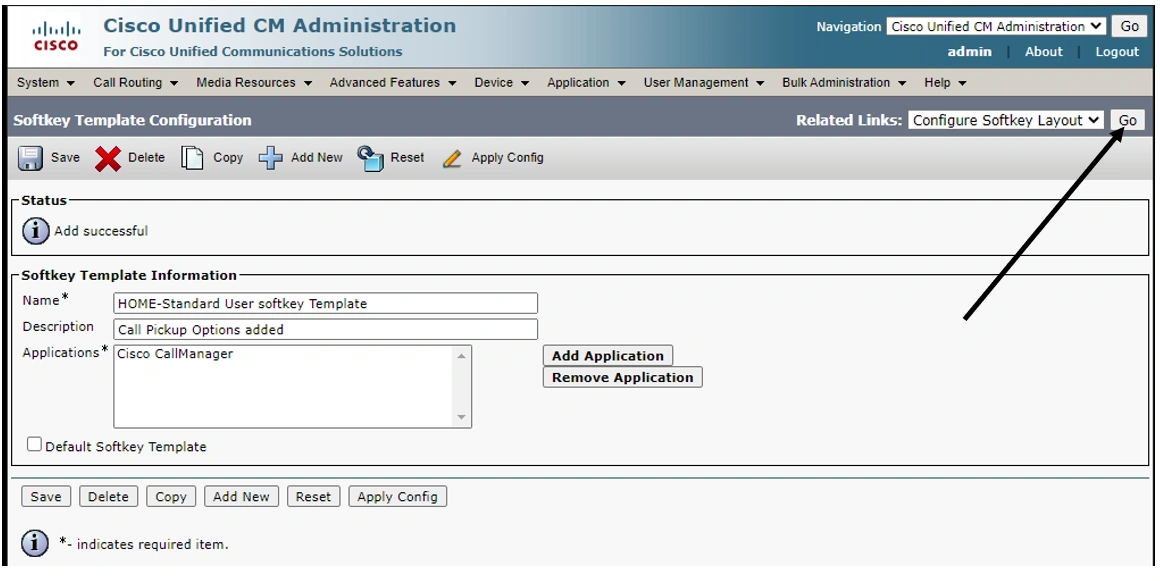The width and height of the screenshot is (1160, 581).
Task: Toggle the Default Softkey Template checkbox
Action: (34, 444)
